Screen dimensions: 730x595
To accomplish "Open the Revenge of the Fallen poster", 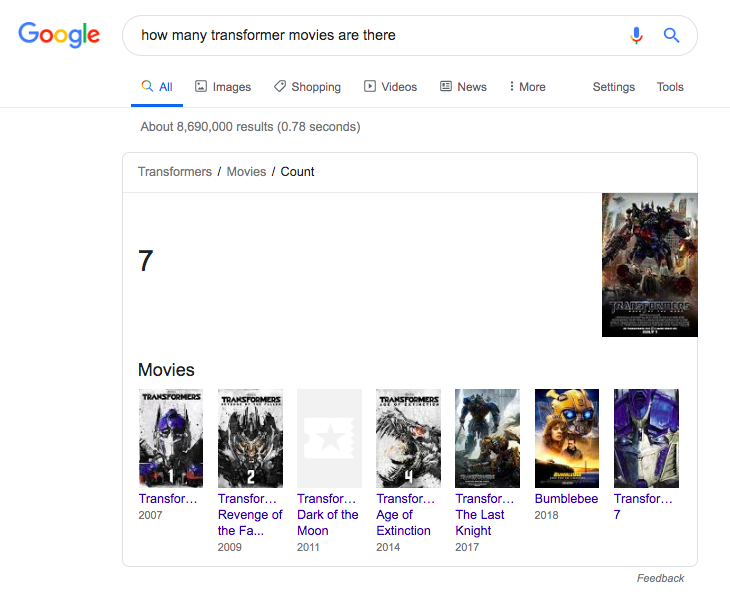I will [x=250, y=438].
